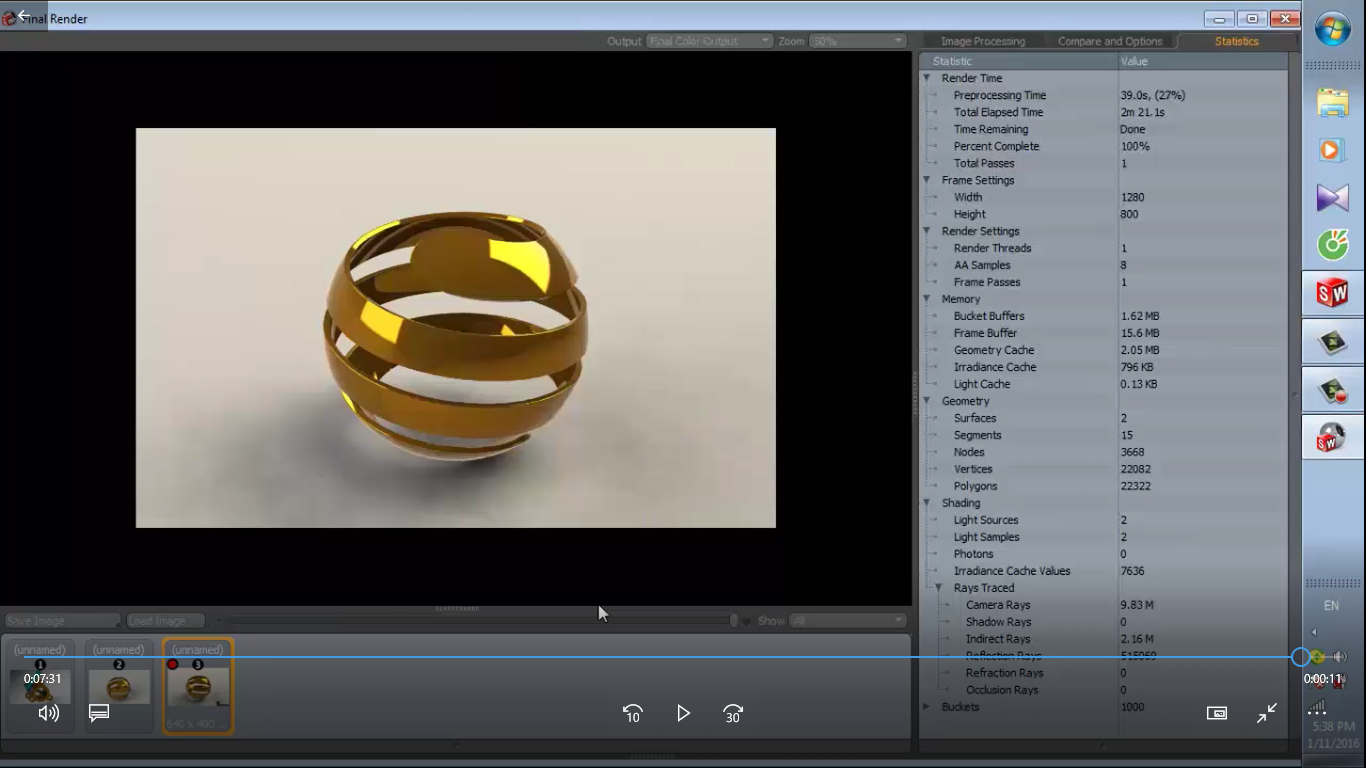Select the Geometry Cache row
This screenshot has width=1366, height=768.
point(1103,350)
